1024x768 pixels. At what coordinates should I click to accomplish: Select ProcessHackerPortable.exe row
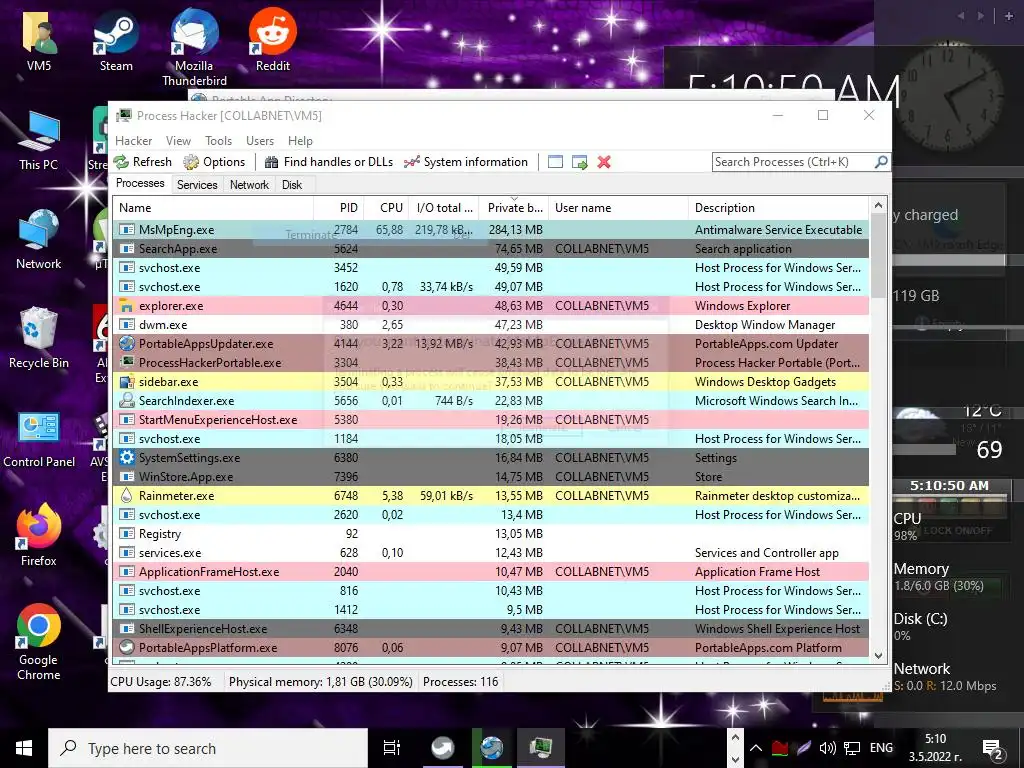click(491, 362)
